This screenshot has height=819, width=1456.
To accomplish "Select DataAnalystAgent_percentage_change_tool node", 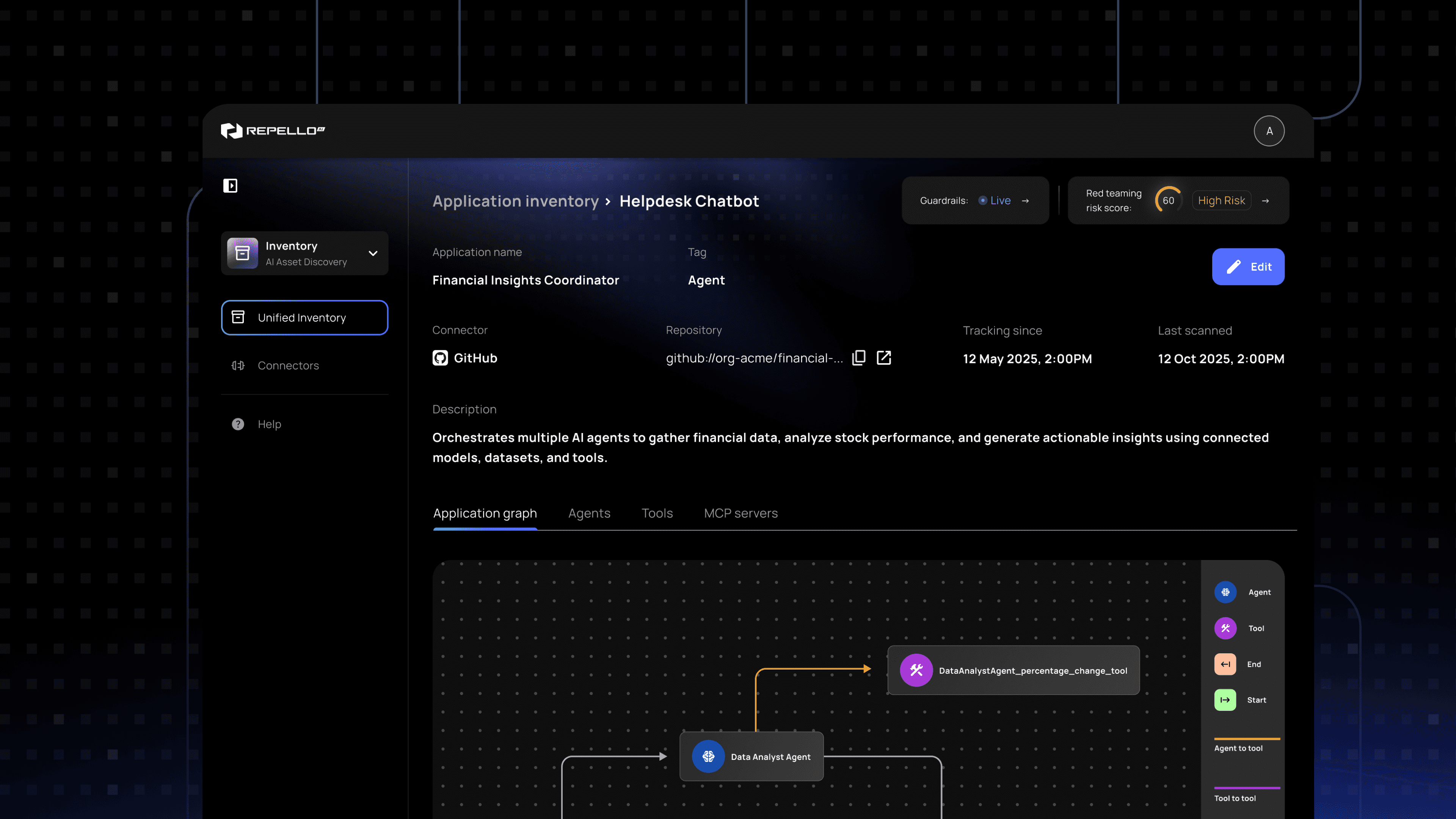I will (x=1014, y=670).
